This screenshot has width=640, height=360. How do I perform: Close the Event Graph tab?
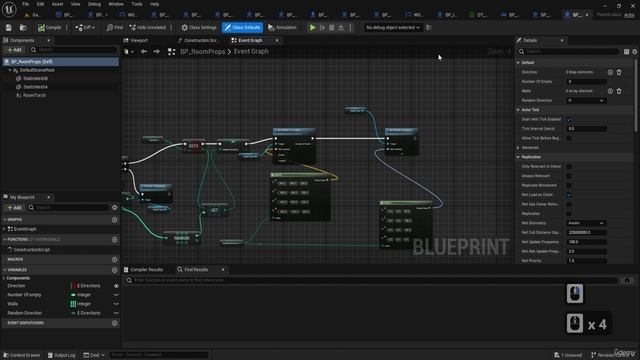tap(277, 40)
